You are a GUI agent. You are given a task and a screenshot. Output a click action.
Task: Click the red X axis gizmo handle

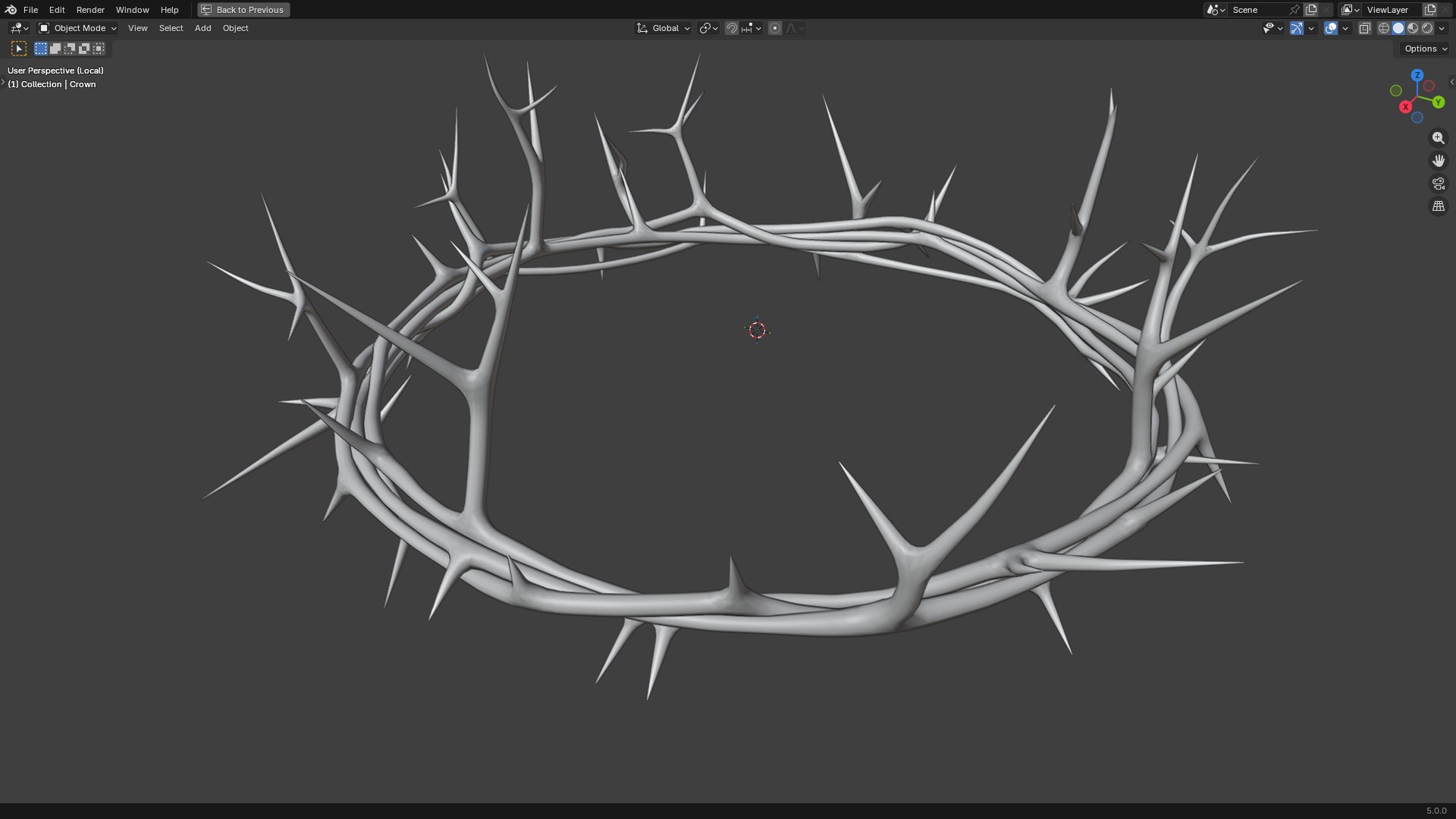[1406, 107]
